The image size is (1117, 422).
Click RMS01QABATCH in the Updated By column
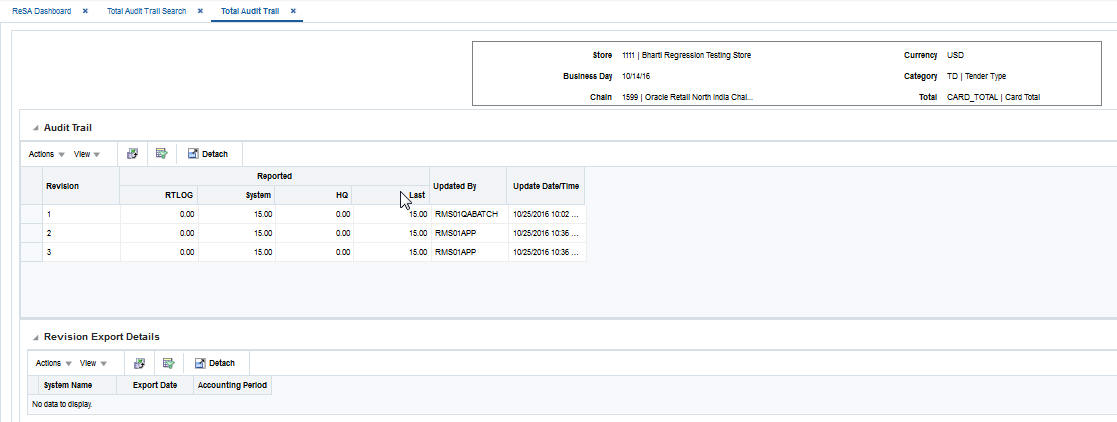(466, 214)
